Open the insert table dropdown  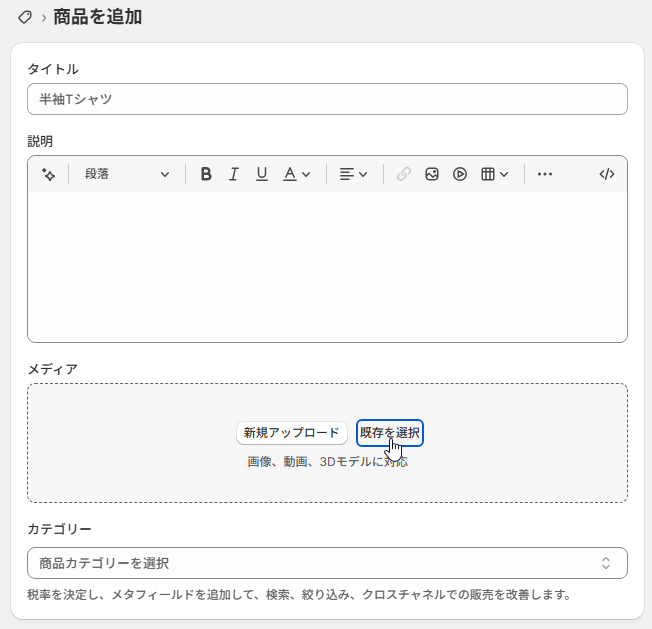(494, 174)
